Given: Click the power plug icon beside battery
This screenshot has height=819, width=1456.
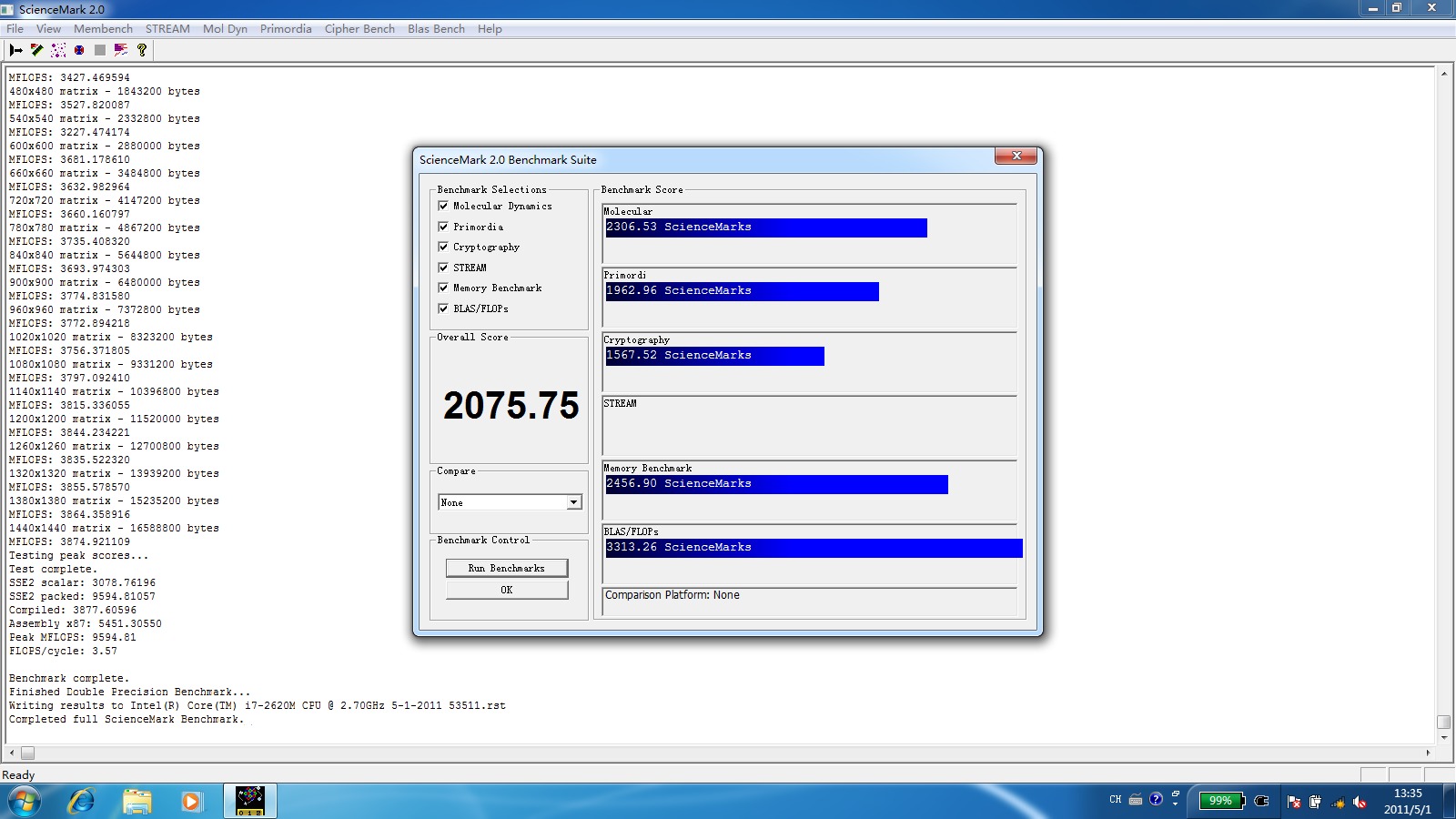Looking at the screenshot, I should 1261,801.
